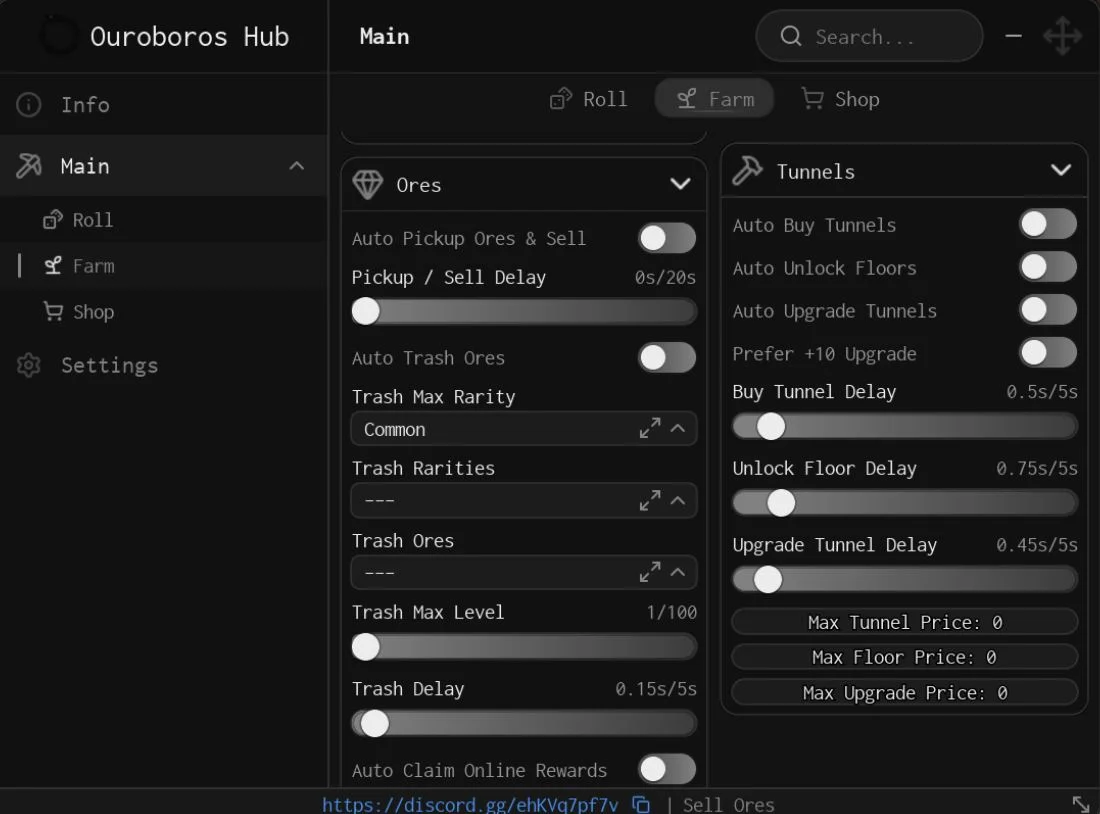Screen dimensions: 1100x814
Task: Click the dice icon on top Roll tab
Action: (x=561, y=99)
